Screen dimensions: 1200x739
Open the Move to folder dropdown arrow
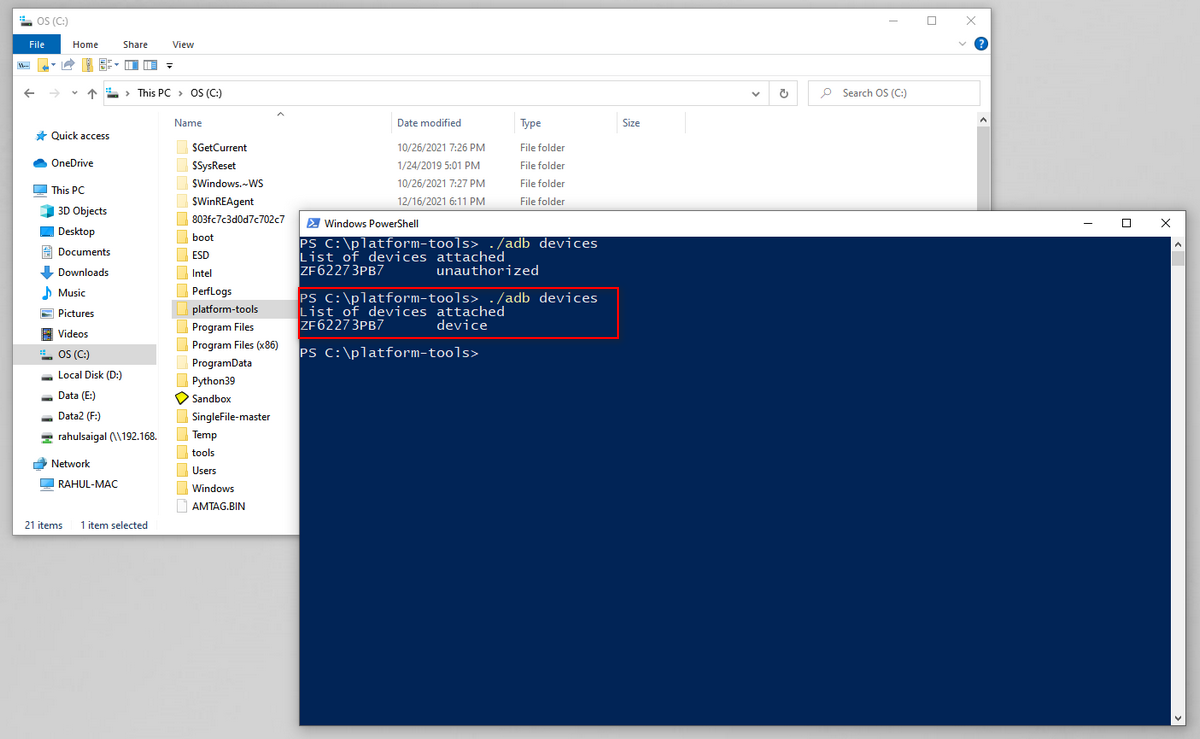(53, 65)
